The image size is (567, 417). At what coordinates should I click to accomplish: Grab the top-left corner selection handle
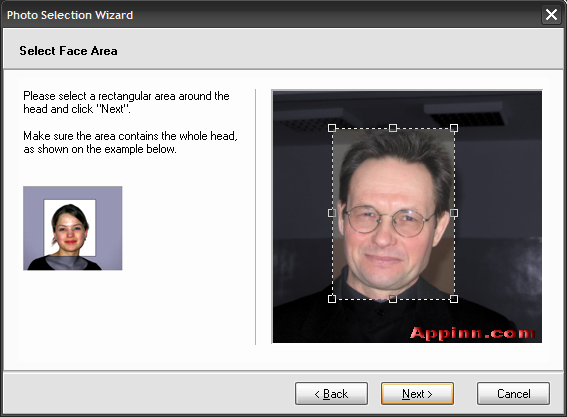click(332, 128)
